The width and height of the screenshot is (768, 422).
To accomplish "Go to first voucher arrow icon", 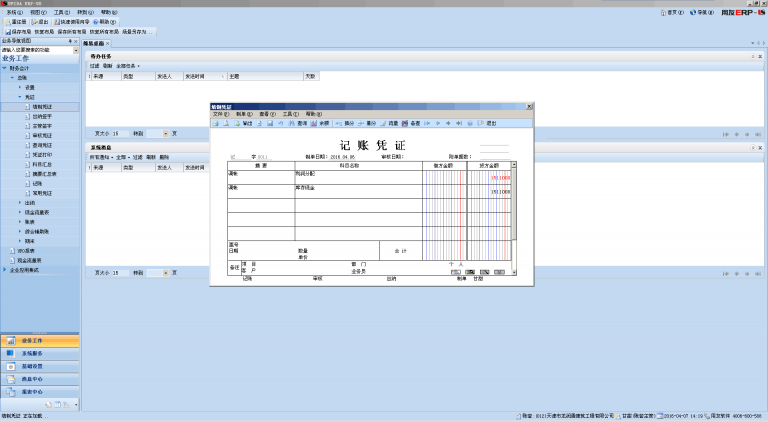I will coord(427,123).
